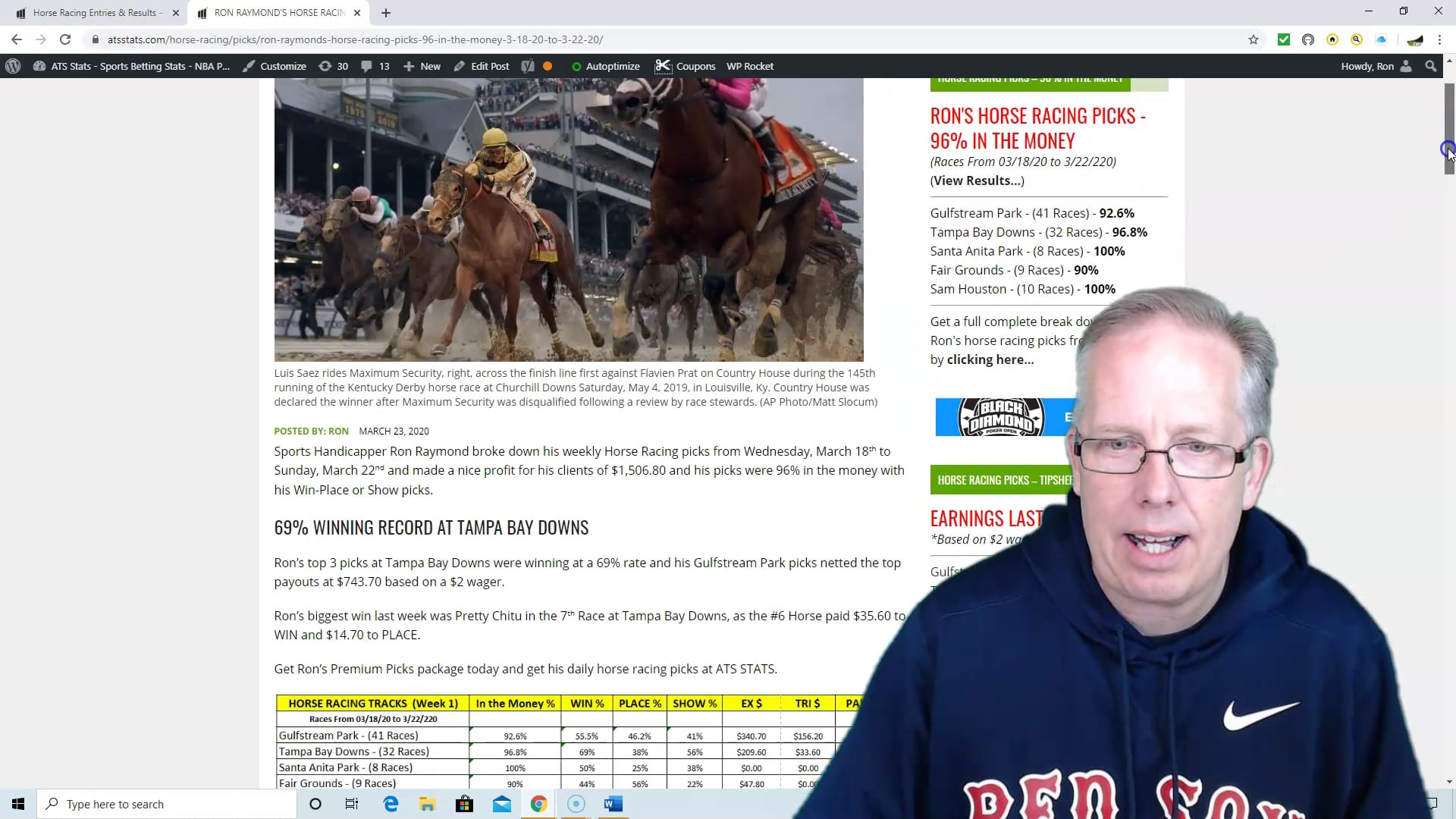
Task: Open Task View on the taskbar
Action: [x=352, y=804]
